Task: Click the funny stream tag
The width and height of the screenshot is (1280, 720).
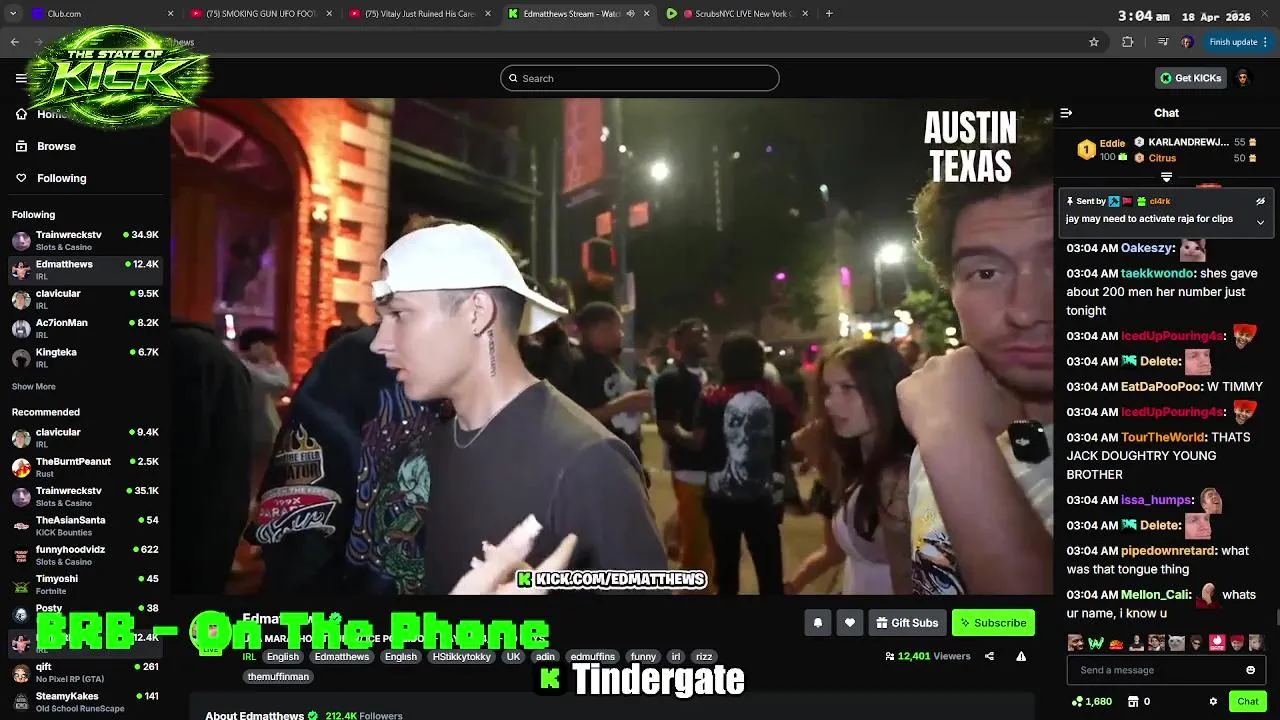Action: (643, 657)
